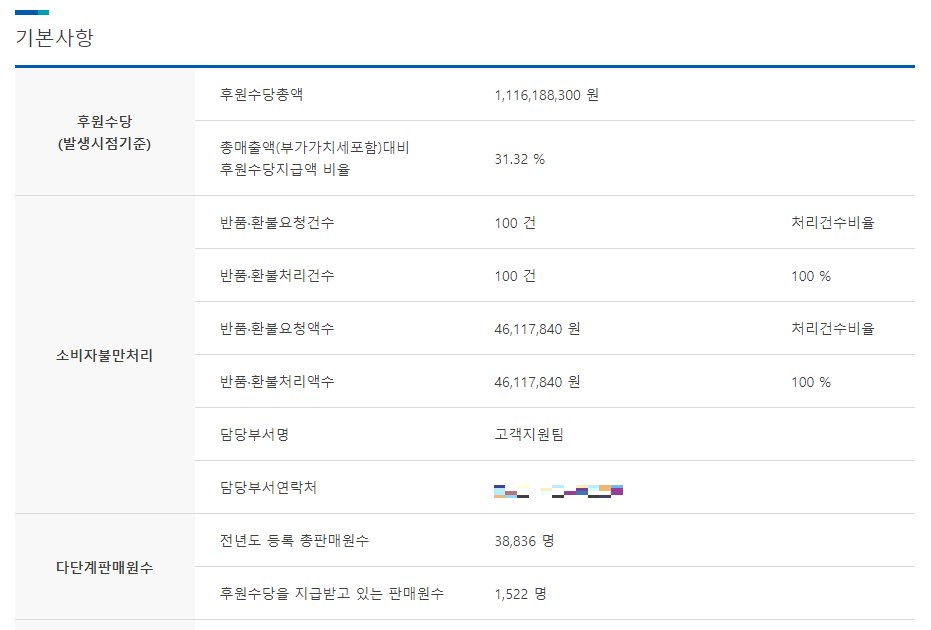Select the 38,836 명 total sellers value
This screenshot has width=931, height=630.
(524, 541)
